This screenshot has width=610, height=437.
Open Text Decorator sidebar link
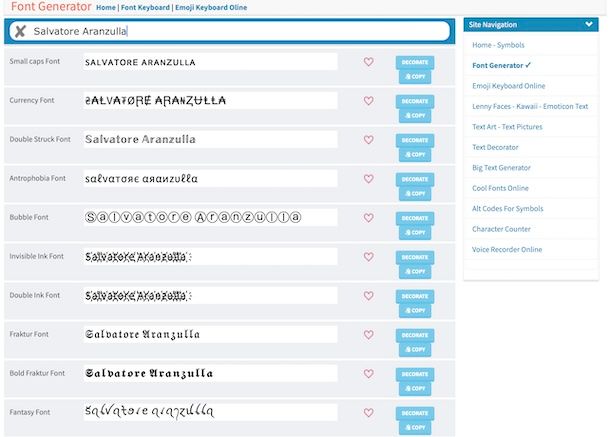pos(495,147)
